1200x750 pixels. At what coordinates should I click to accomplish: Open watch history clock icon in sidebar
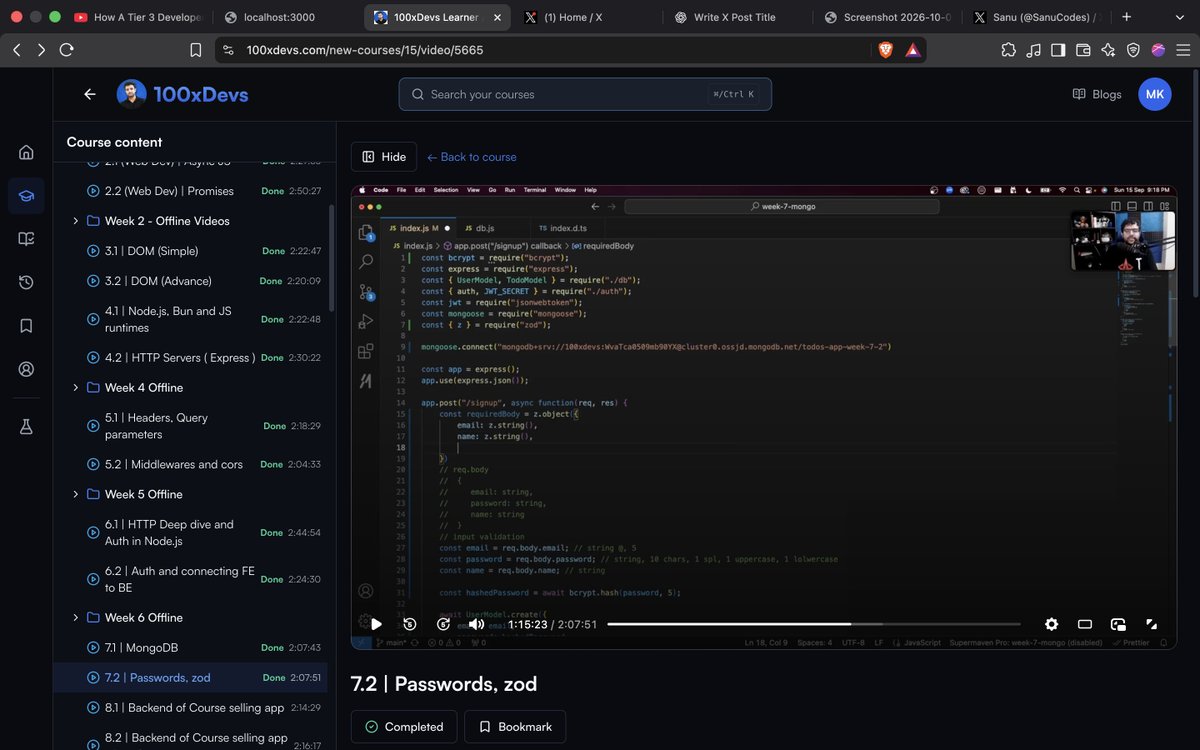[26, 282]
